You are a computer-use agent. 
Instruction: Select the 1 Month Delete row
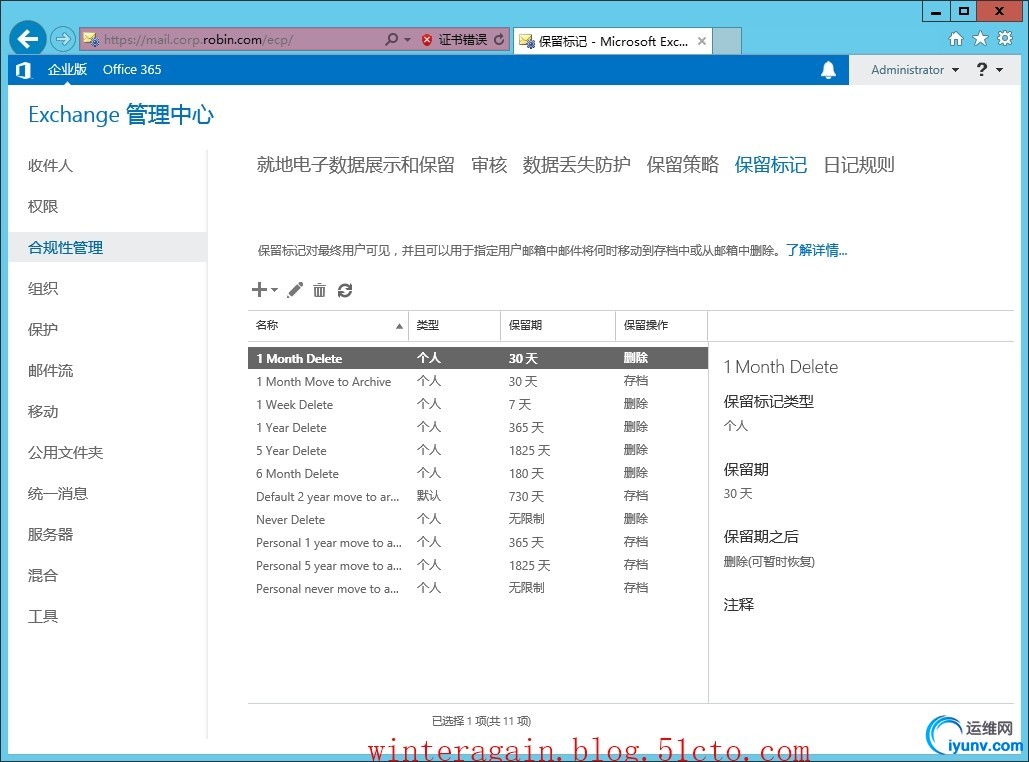[x=478, y=358]
